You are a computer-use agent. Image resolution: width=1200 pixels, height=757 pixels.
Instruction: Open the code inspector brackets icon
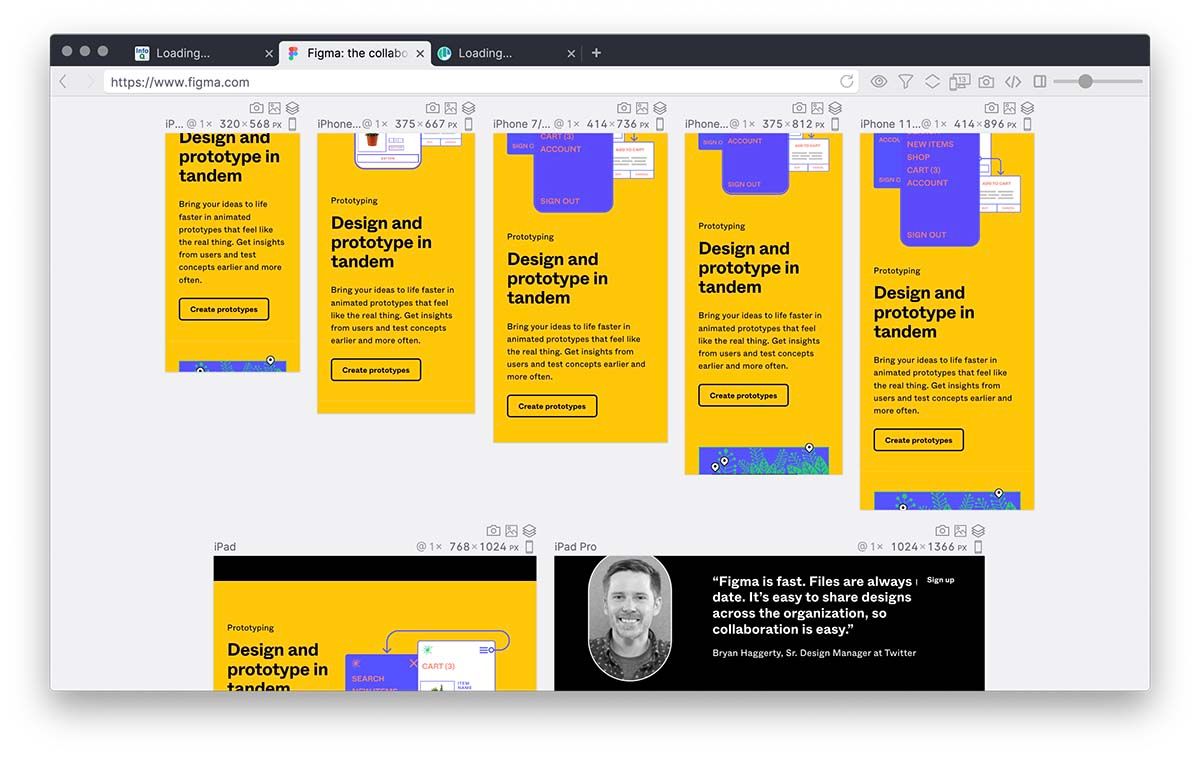point(1013,82)
